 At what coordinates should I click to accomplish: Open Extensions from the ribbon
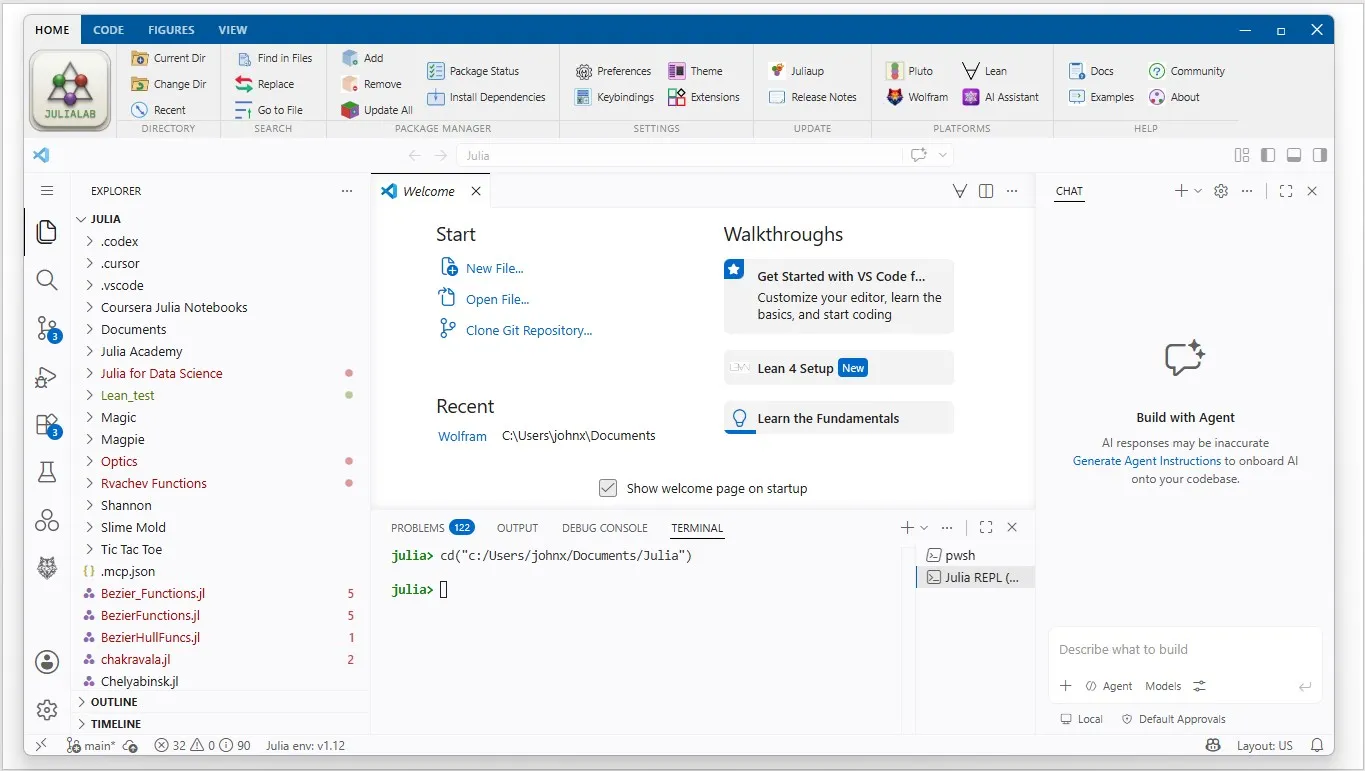coord(704,97)
